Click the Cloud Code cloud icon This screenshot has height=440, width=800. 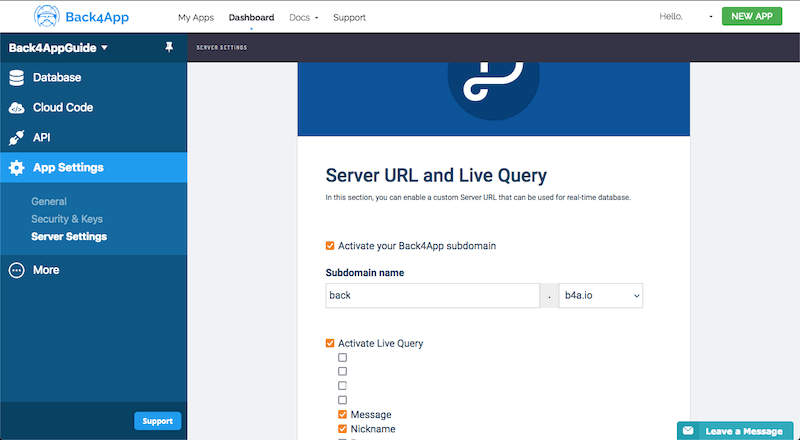(x=16, y=108)
